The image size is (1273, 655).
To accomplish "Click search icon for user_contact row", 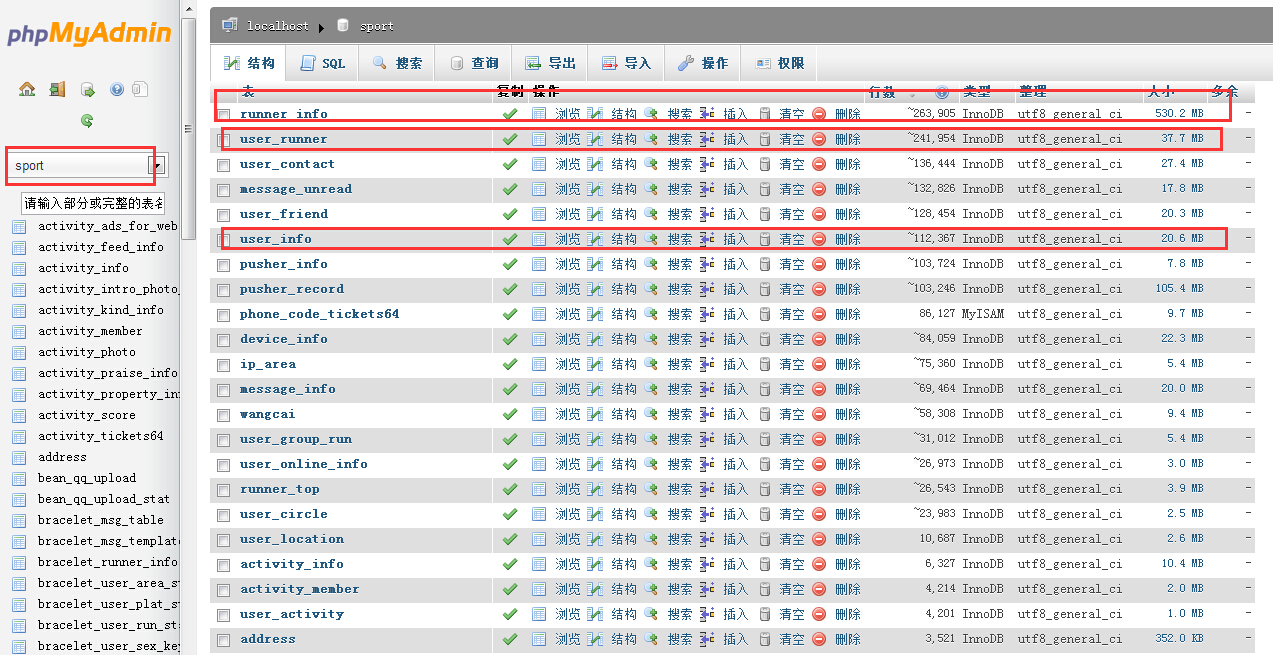I will point(652,164).
